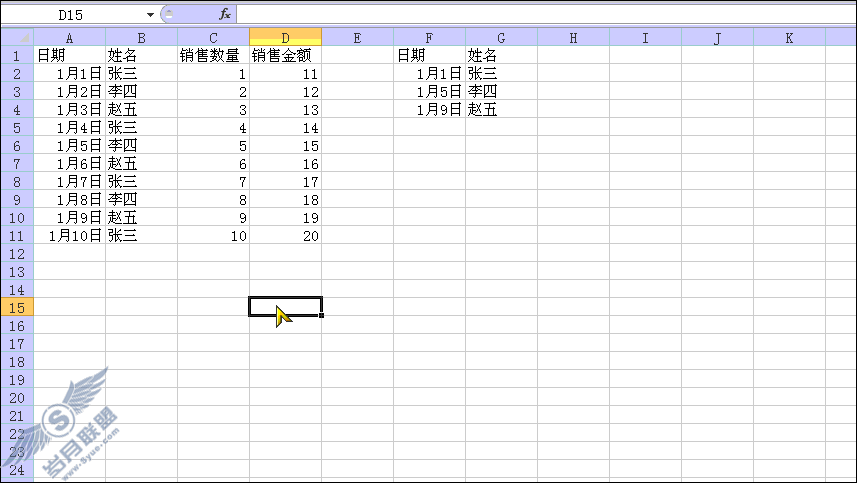Select row 11 header

(17, 235)
